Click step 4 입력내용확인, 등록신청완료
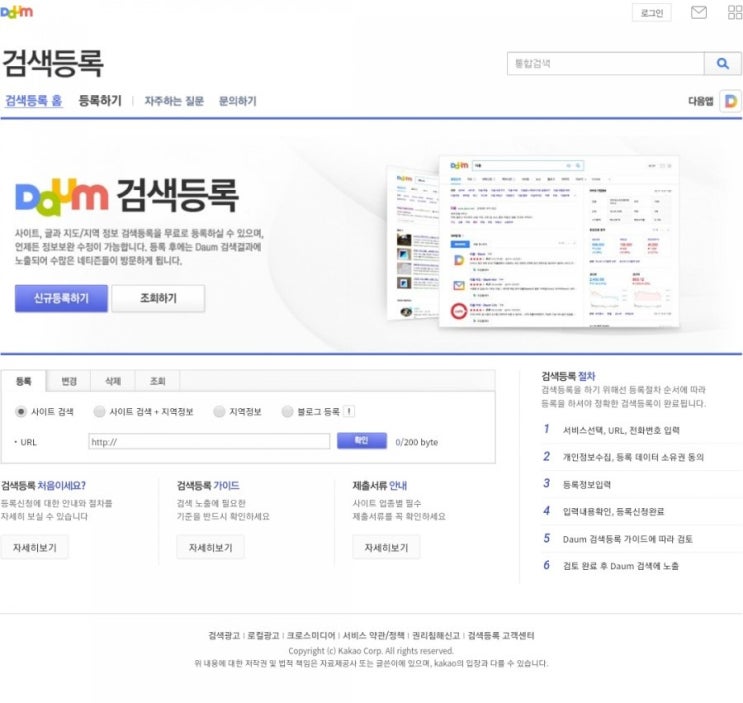Screen dimensions: 743x703 [x=613, y=512]
